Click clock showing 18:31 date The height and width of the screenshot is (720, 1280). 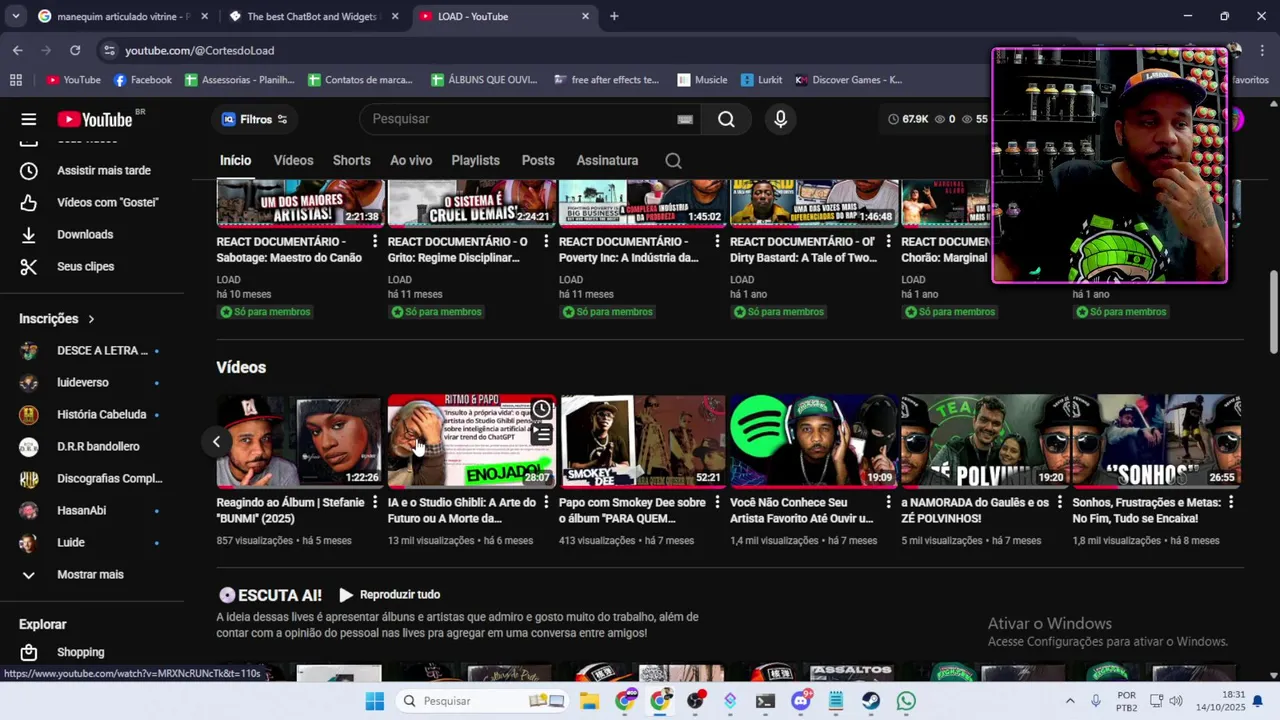click(1222, 701)
